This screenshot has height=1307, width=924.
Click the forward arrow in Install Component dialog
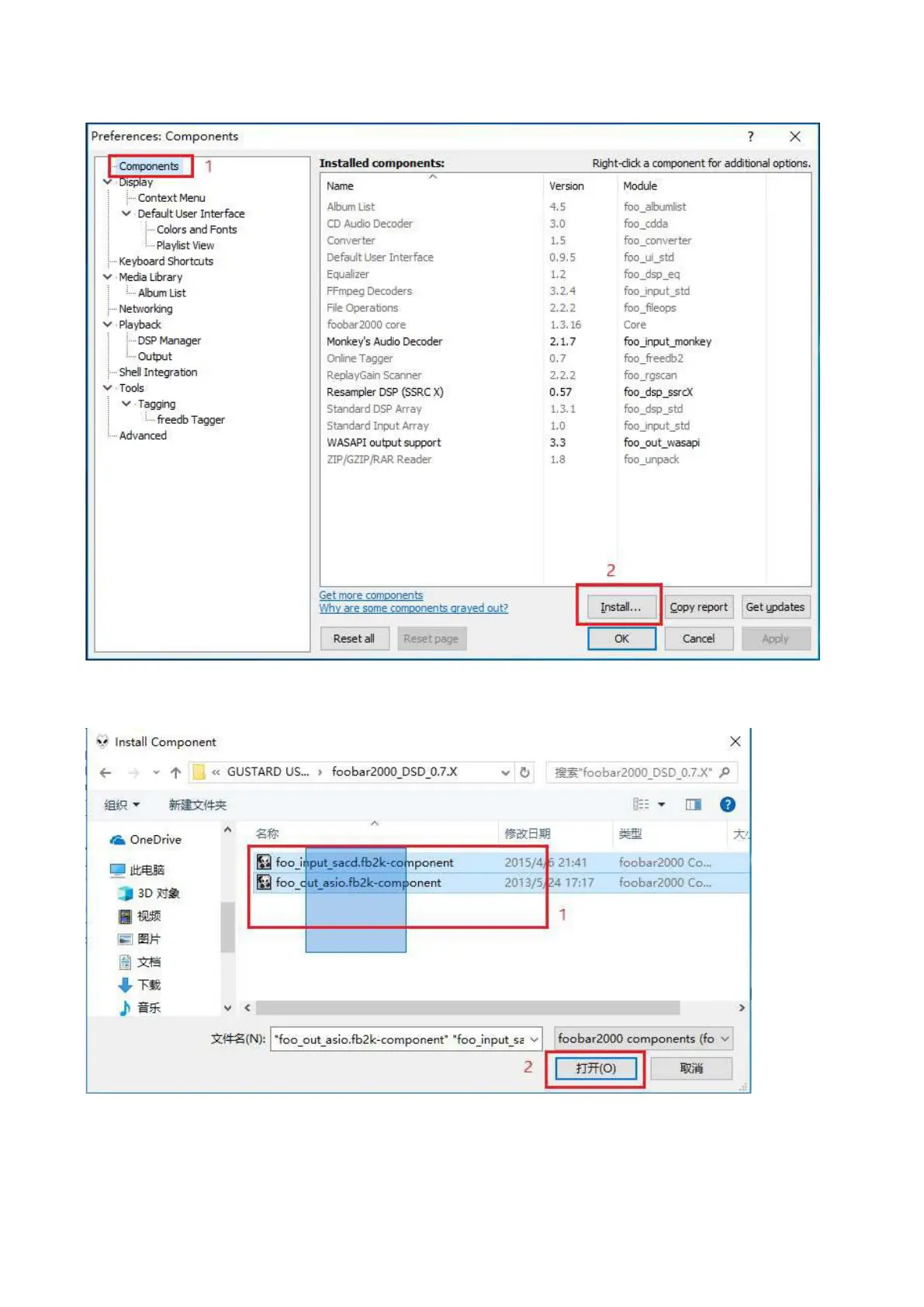[133, 772]
